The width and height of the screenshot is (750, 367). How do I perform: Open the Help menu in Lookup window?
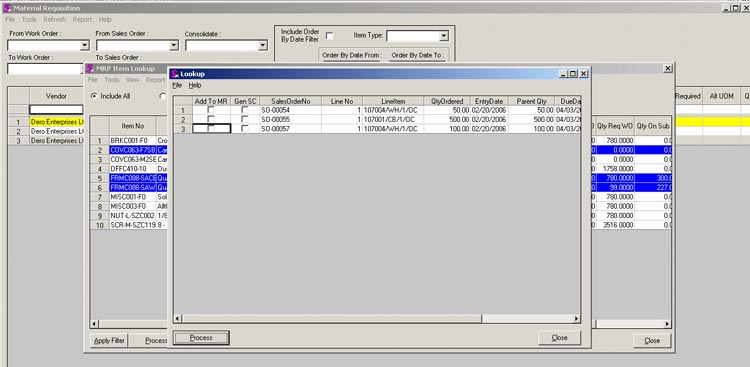(195, 85)
